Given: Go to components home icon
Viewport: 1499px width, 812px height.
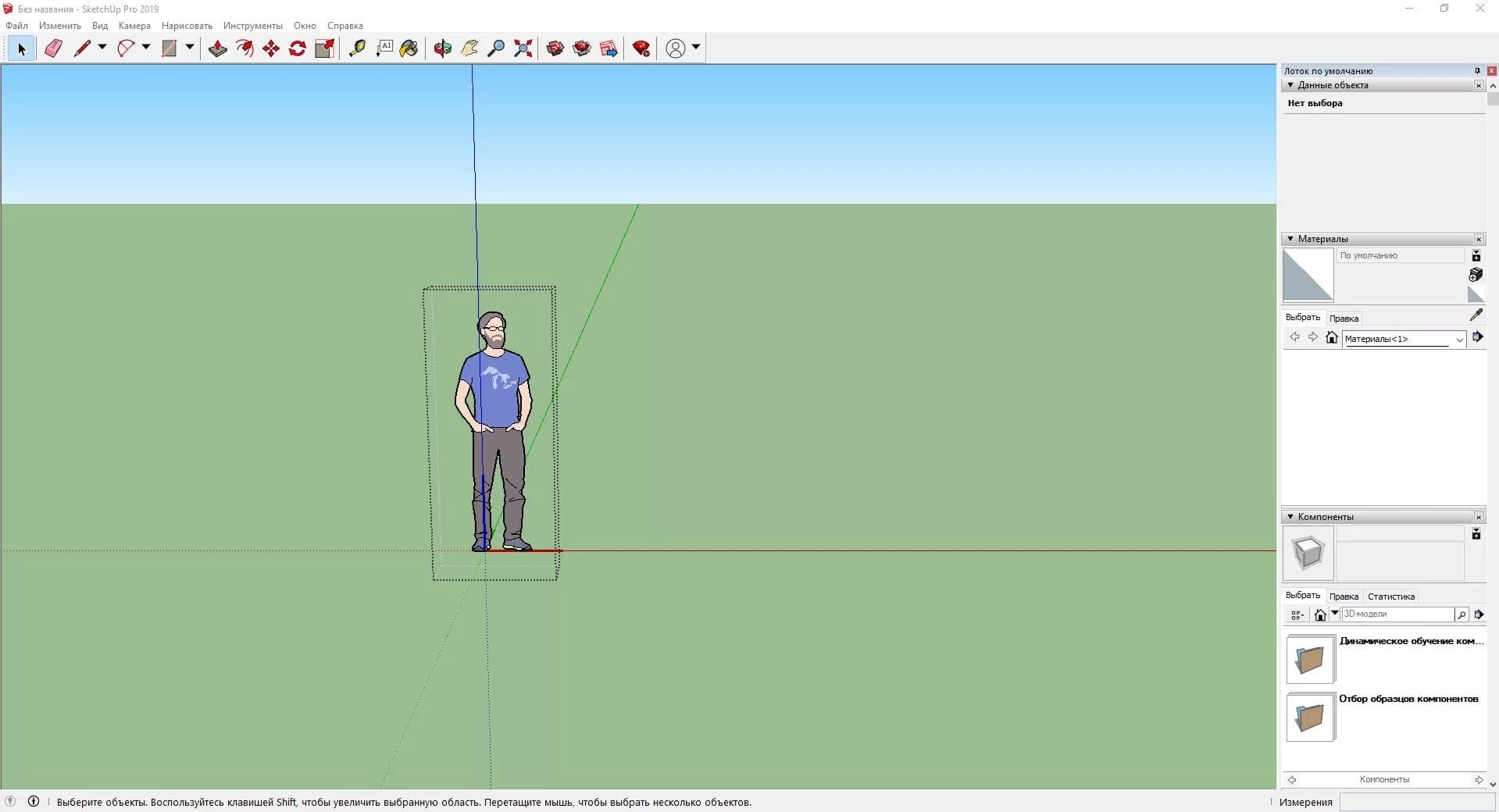Looking at the screenshot, I should click(1320, 615).
